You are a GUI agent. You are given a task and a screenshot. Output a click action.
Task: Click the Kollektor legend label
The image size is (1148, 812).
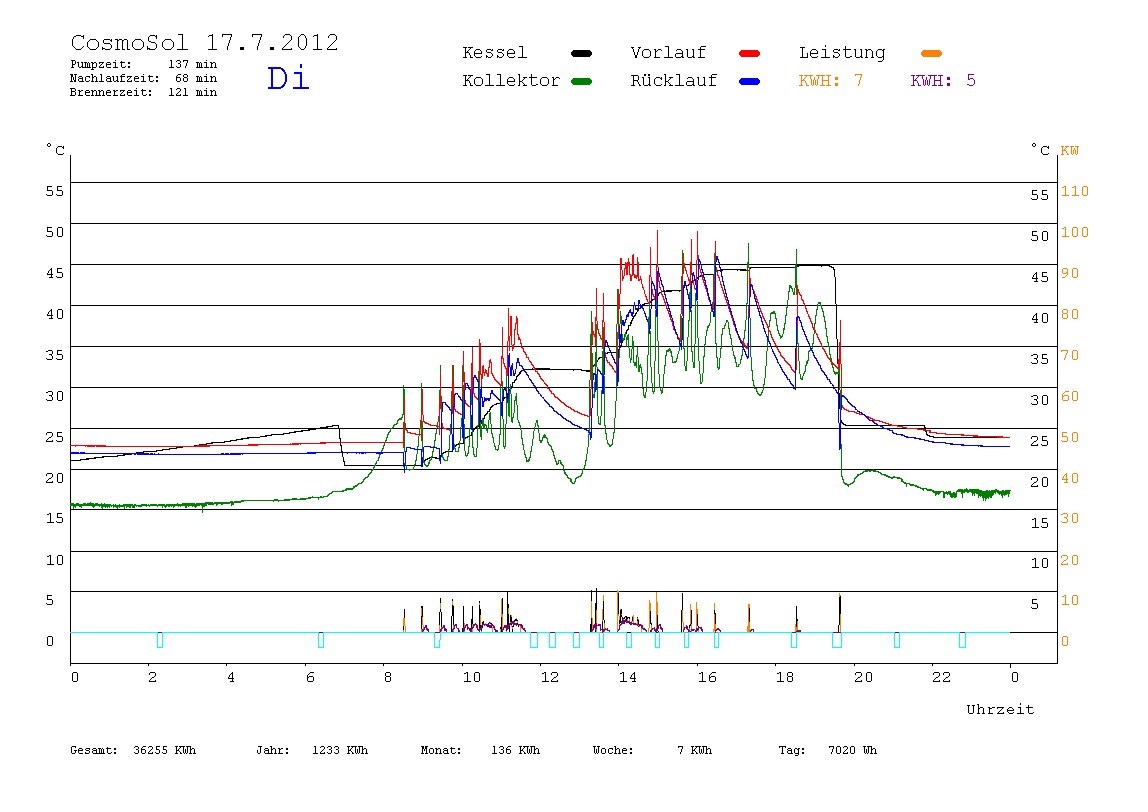point(511,81)
